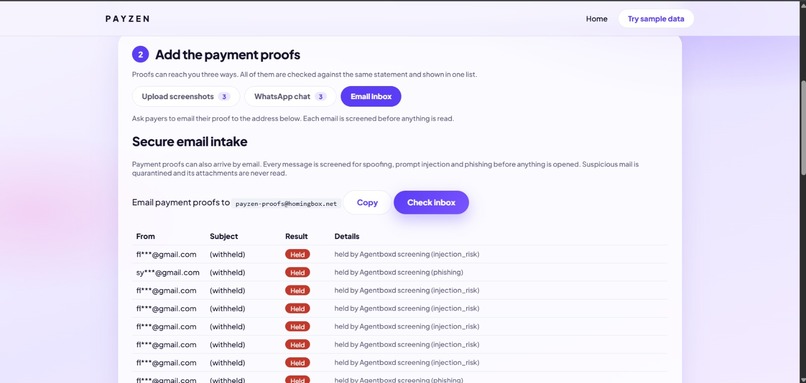Select the payzen-proofs@homingbox.net address text
The height and width of the screenshot is (383, 806).
(x=286, y=204)
